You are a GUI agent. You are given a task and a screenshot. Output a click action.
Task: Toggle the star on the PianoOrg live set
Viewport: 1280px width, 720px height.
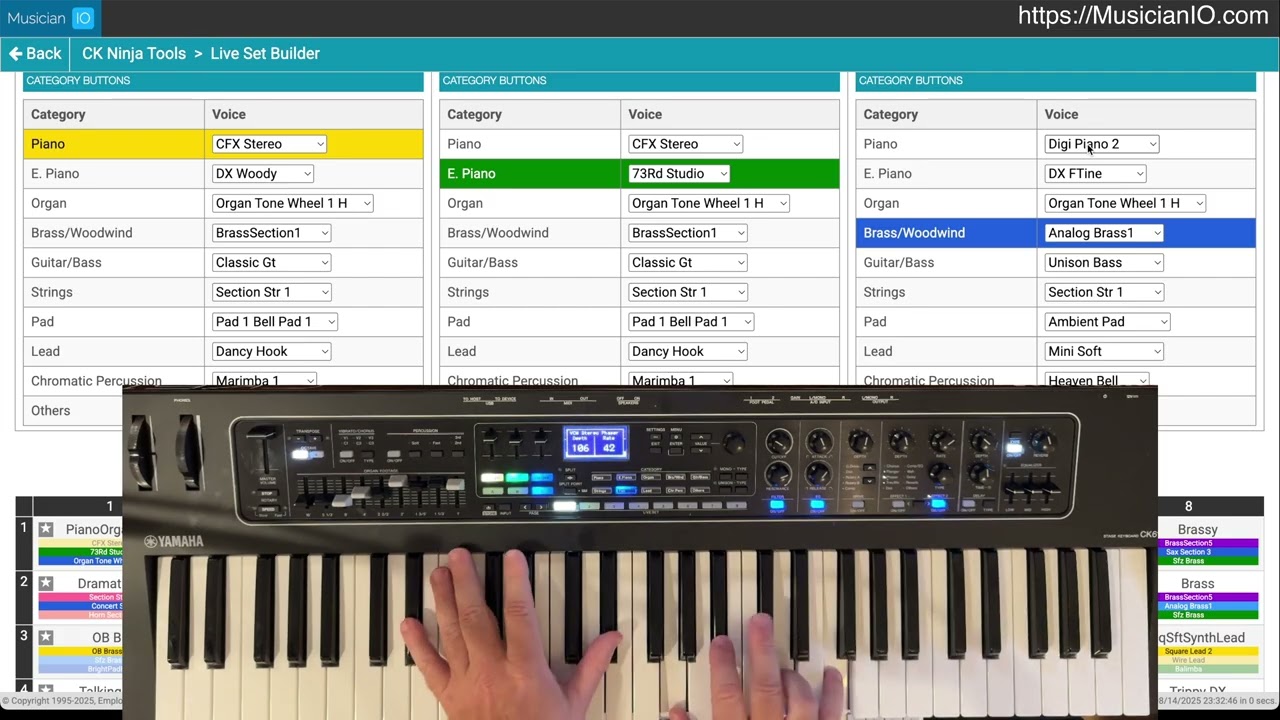click(x=46, y=529)
